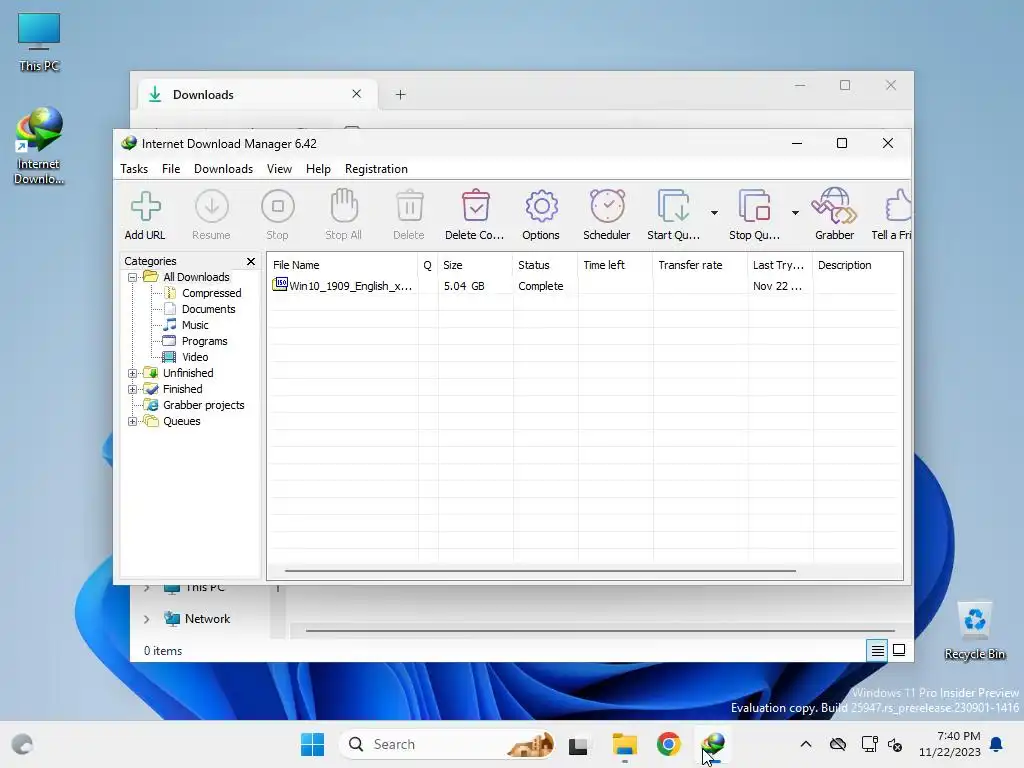
Task: Switch the Downloads window to large icons view
Action: 899,650
